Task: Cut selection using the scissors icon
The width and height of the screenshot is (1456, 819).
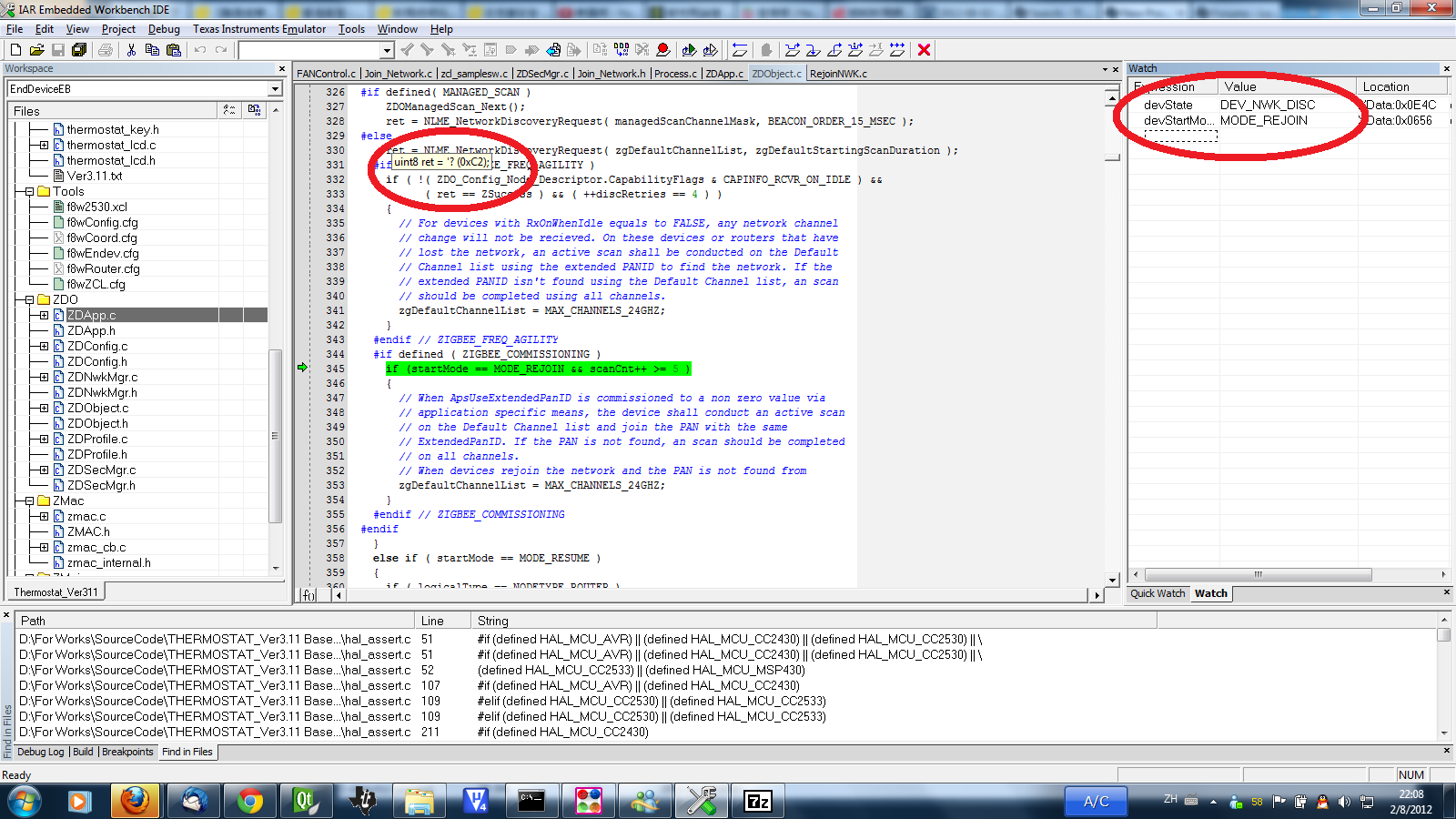Action: click(x=131, y=50)
